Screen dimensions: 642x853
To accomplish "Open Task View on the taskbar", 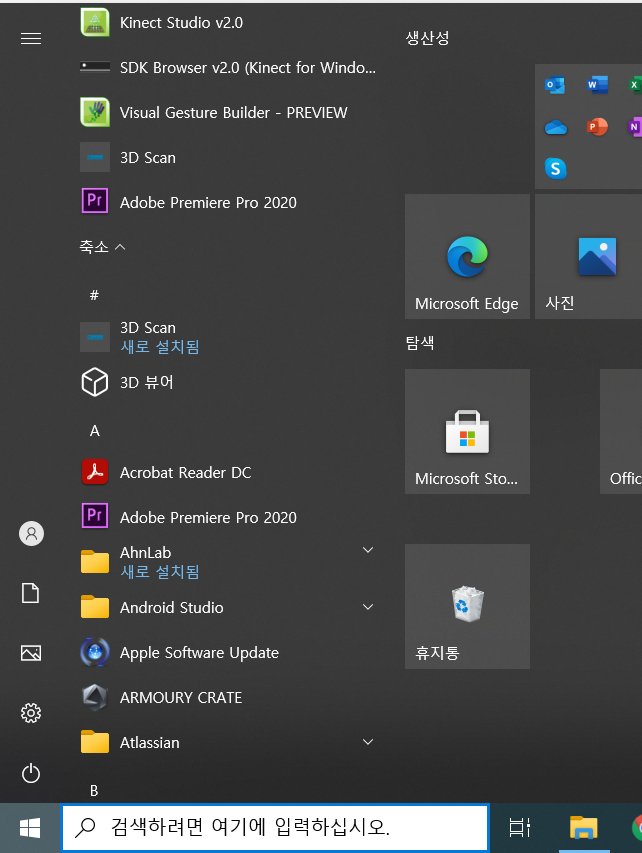I will (x=520, y=827).
